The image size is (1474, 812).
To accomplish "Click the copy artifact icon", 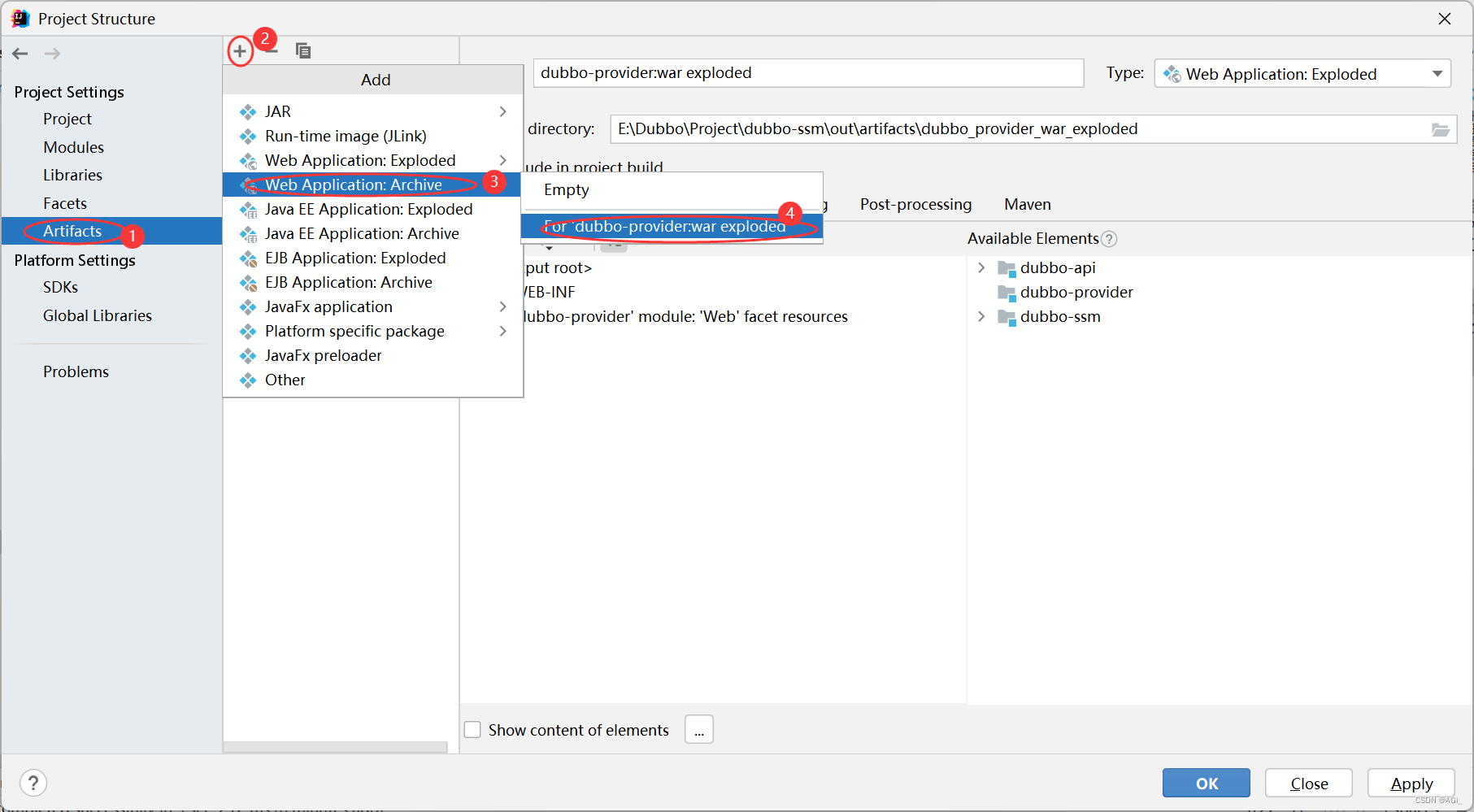I will [x=303, y=50].
